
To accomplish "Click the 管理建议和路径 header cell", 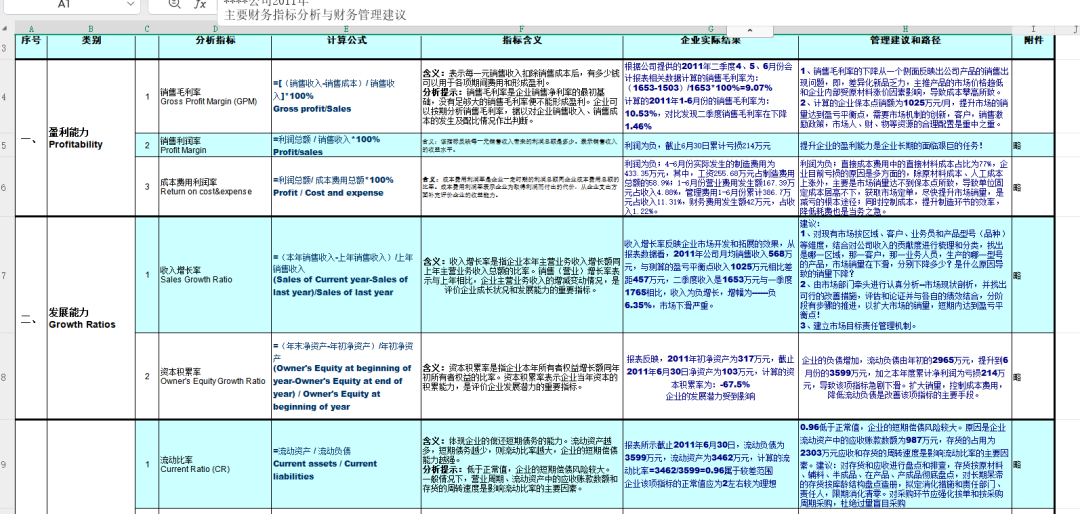I will point(905,47).
